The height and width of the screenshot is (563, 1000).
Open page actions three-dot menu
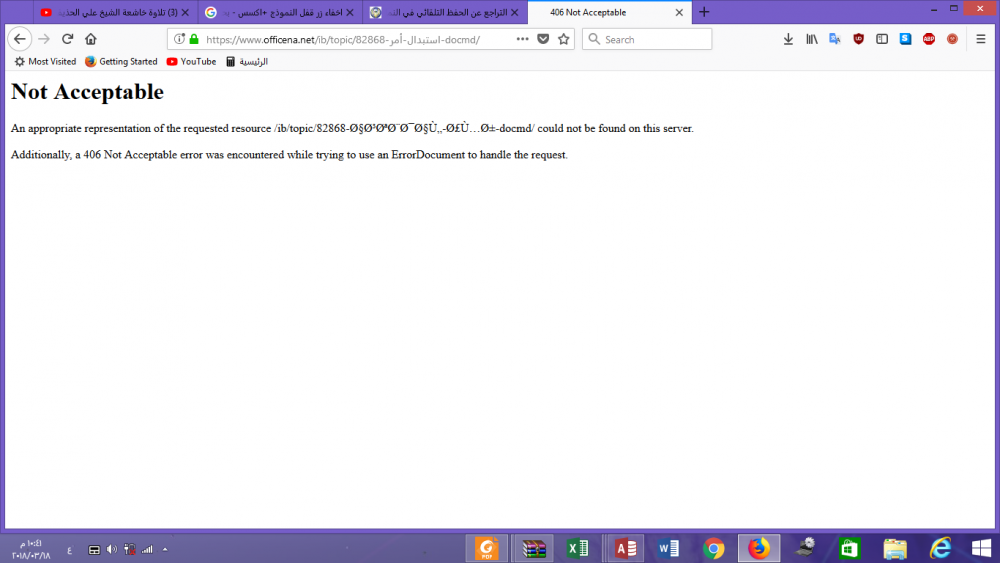coord(522,39)
